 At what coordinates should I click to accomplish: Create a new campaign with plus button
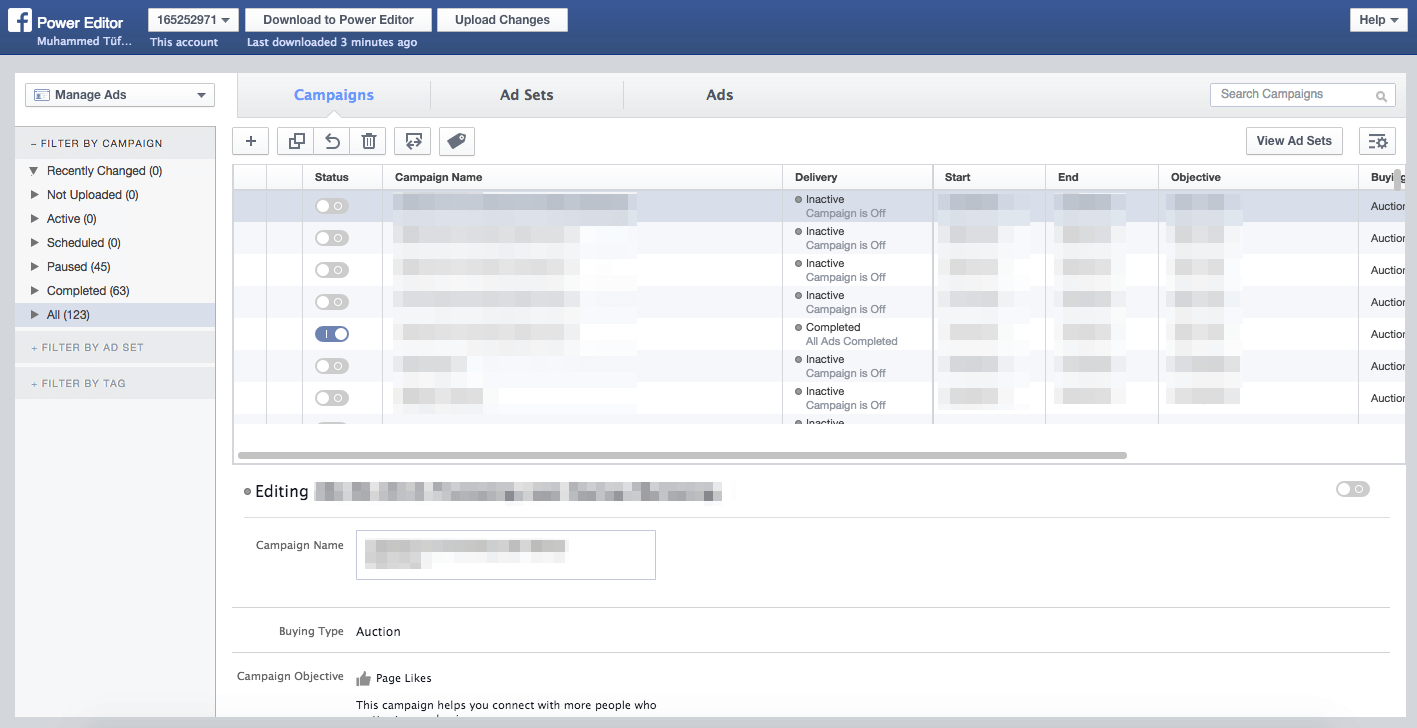(x=251, y=141)
